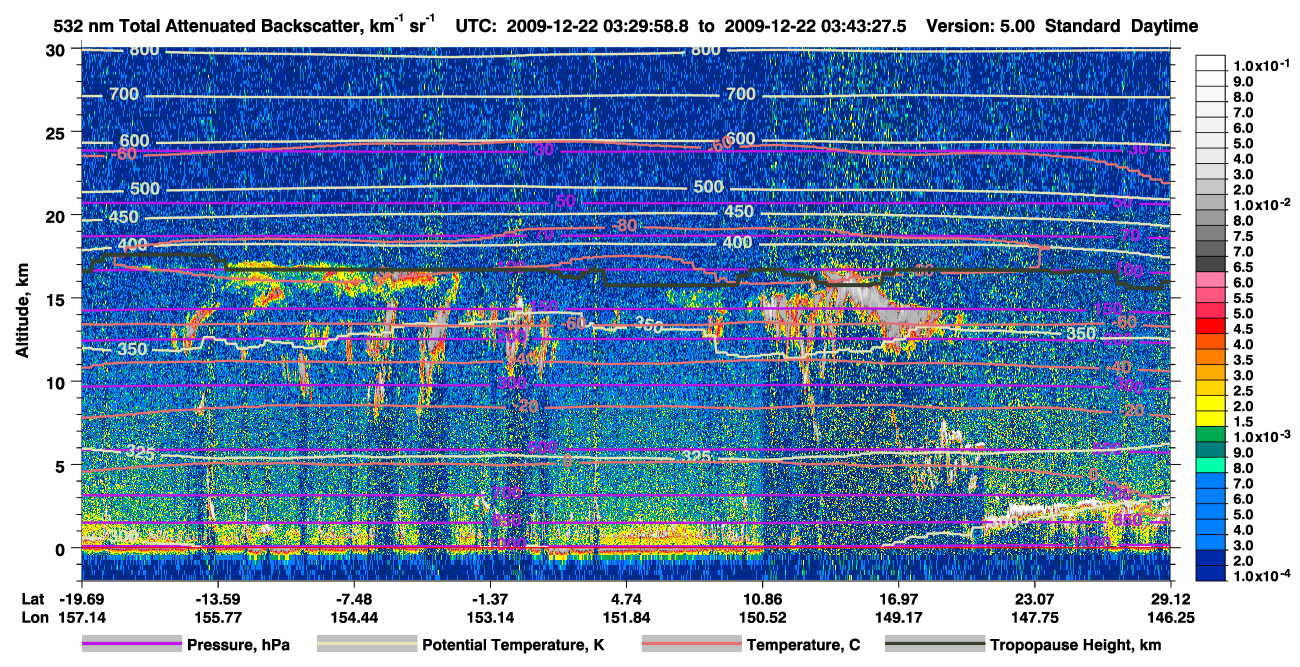1300x667 pixels.
Task: Click longitude value '147.75'
Action: click(x=1035, y=617)
